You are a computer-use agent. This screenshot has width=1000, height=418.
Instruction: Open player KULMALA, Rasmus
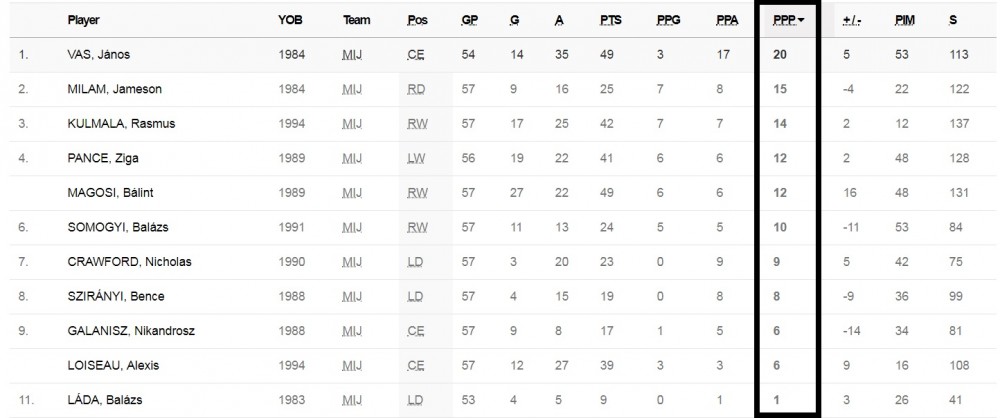coord(121,124)
